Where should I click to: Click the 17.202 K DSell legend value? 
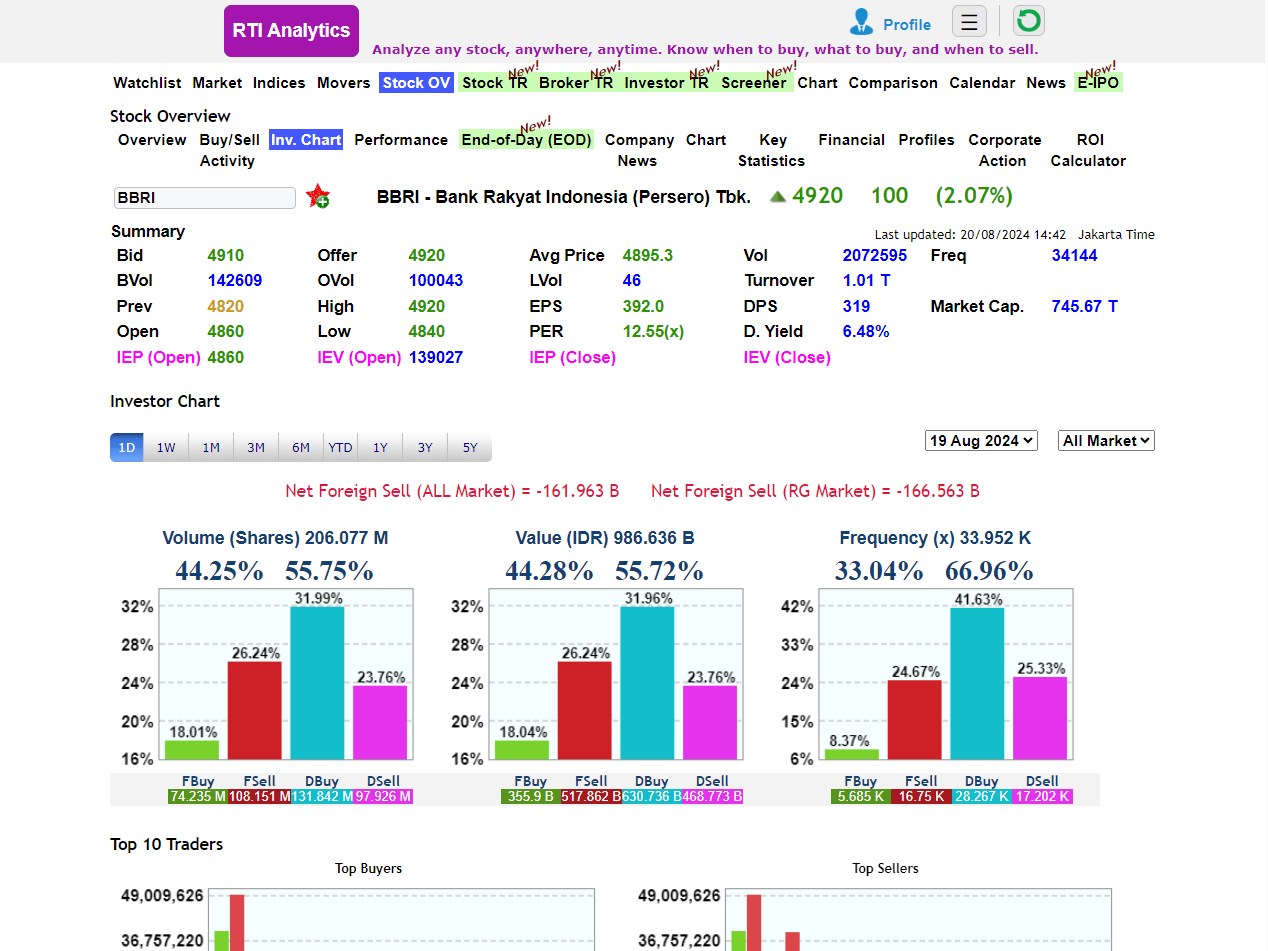click(x=1042, y=797)
